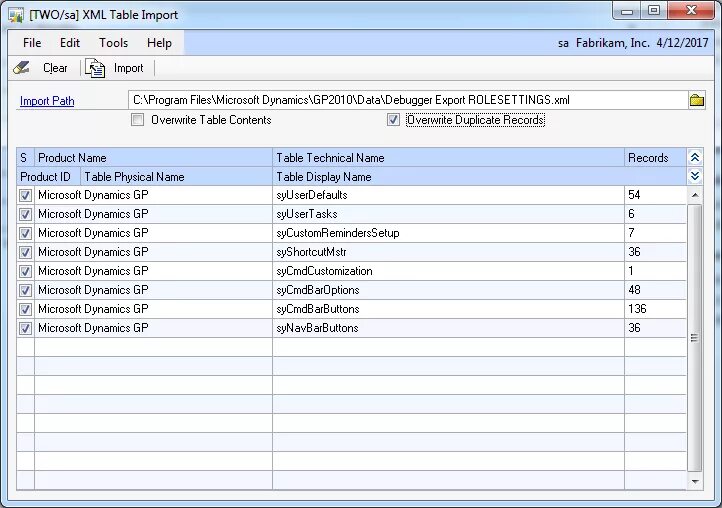Uncheck the syUserTasks row checkbox

tap(25, 214)
